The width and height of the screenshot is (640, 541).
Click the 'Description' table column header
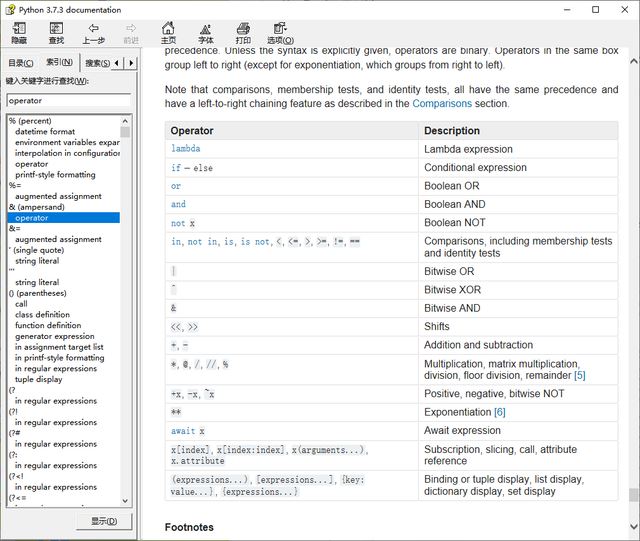[518, 131]
